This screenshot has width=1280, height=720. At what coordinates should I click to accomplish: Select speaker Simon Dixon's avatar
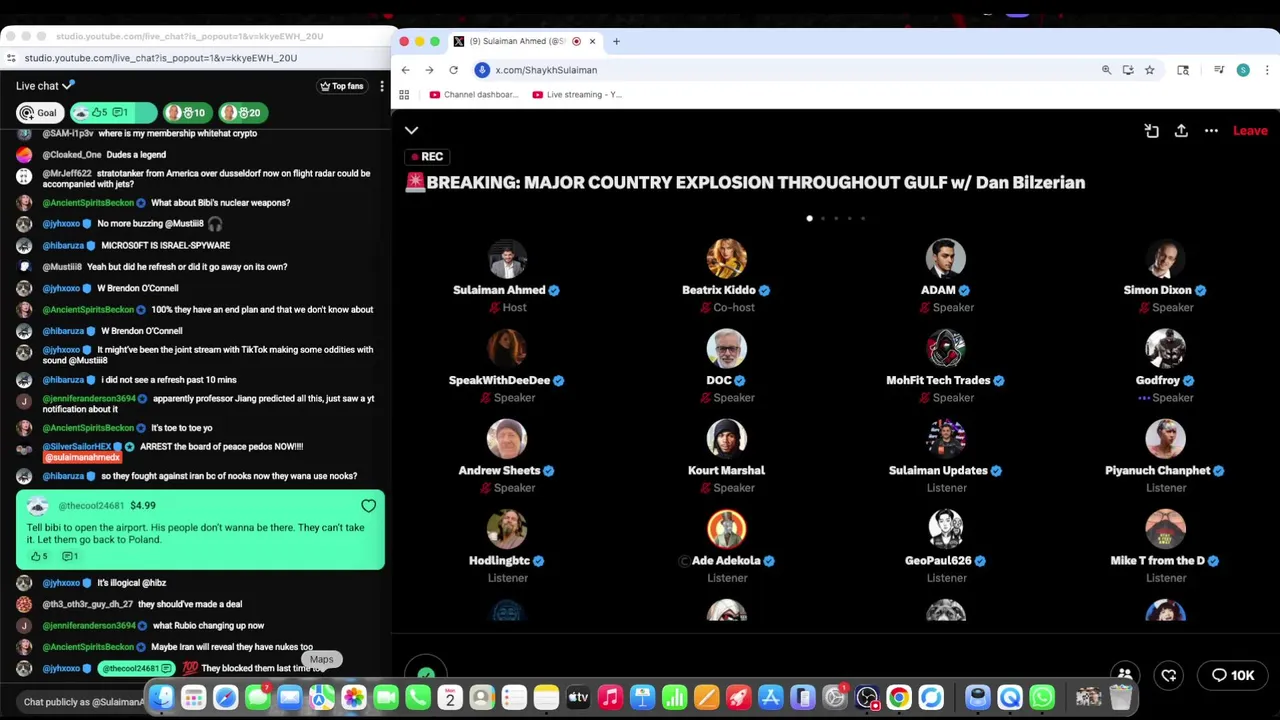pyautogui.click(x=1165, y=259)
